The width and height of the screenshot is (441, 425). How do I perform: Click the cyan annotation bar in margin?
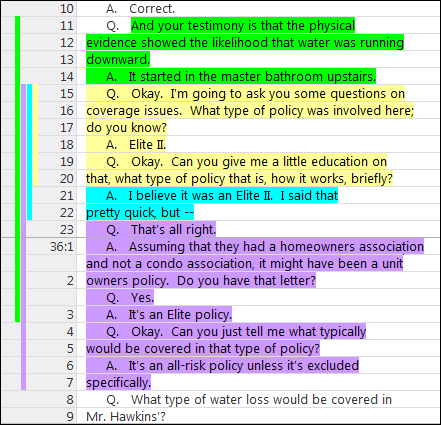tap(29, 152)
